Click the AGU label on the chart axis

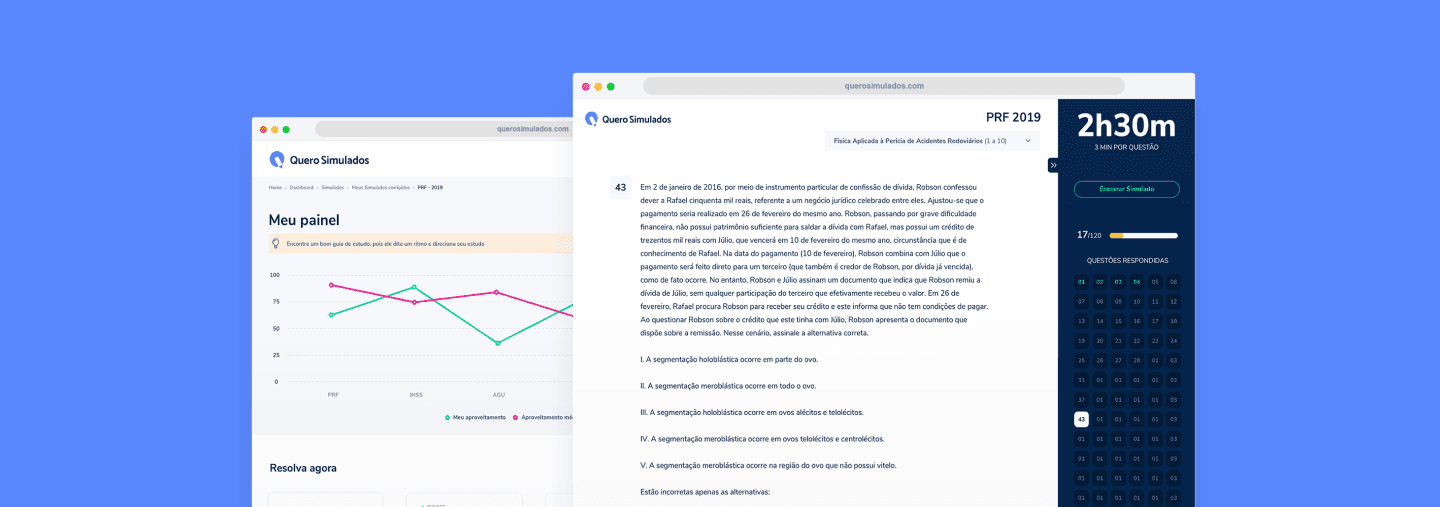coord(498,395)
